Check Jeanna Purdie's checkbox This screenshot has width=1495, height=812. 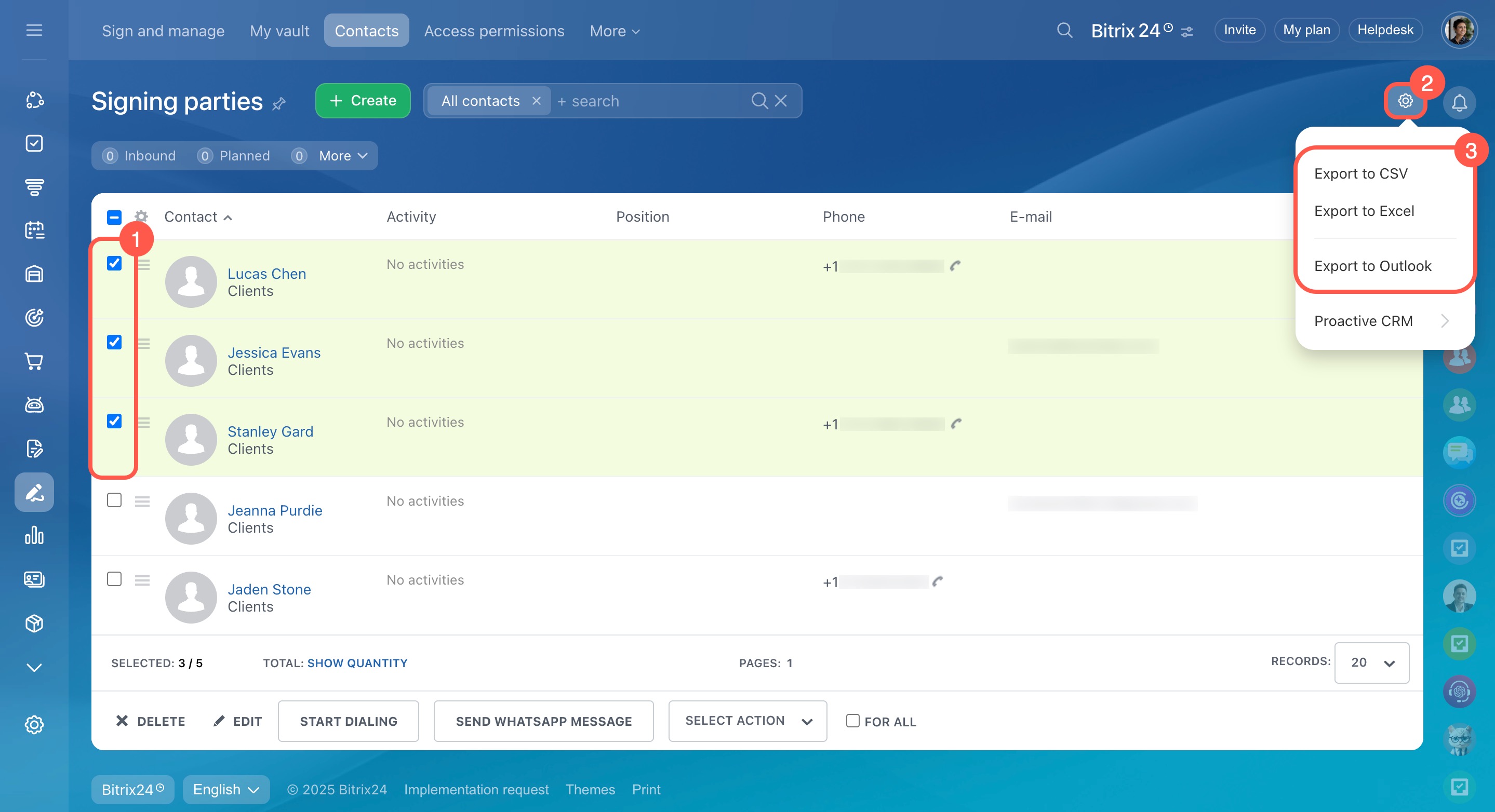coord(114,500)
